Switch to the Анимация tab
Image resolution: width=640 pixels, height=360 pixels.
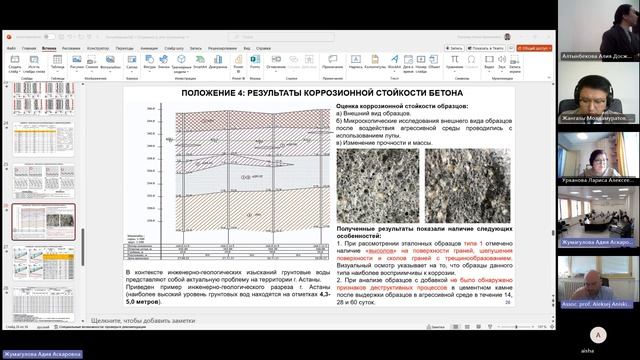point(149,48)
